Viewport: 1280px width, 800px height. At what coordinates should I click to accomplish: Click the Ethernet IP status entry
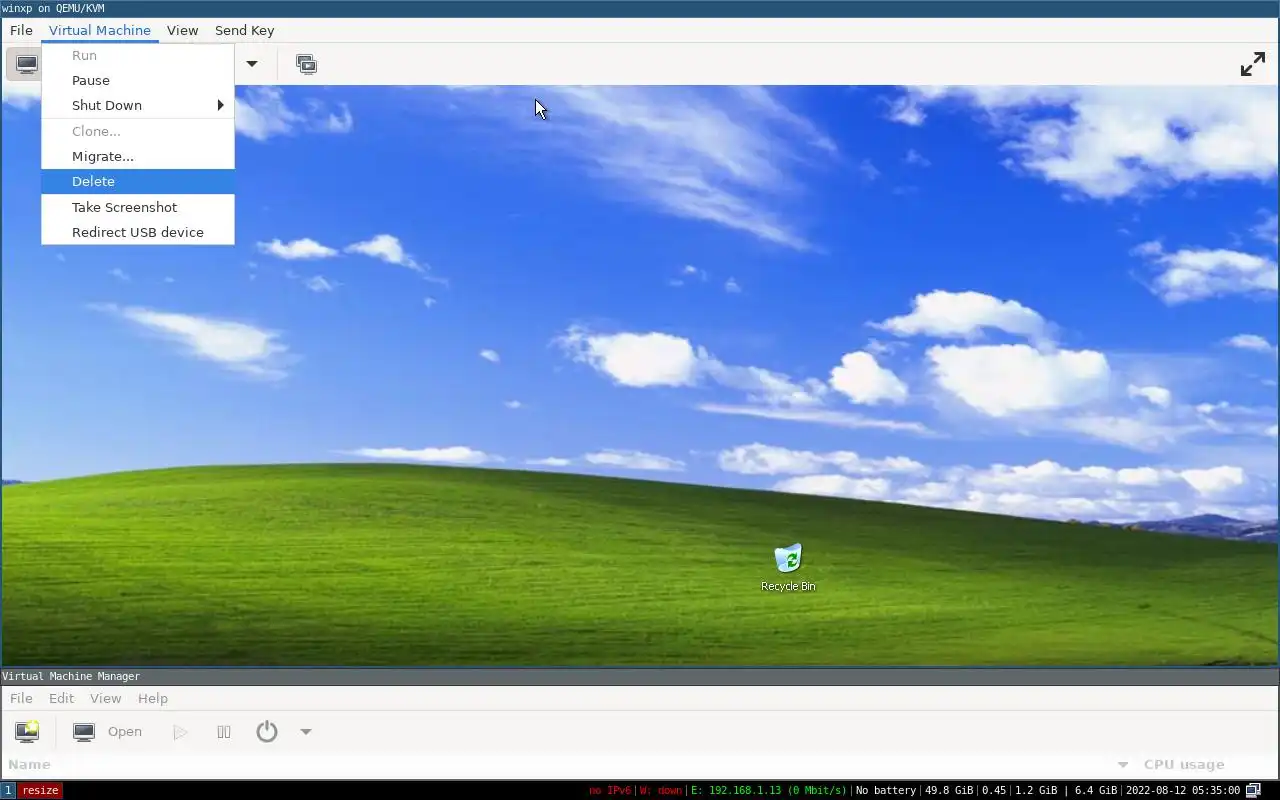[x=768, y=790]
